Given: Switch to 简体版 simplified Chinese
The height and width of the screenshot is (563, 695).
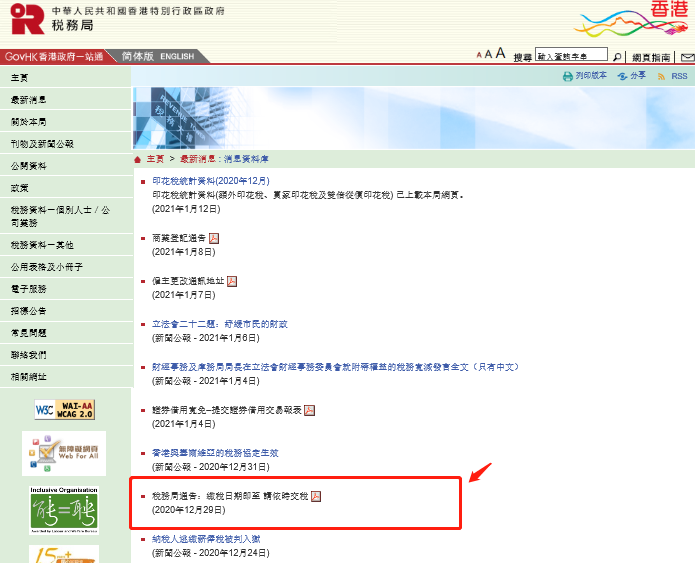Looking at the screenshot, I should pyautogui.click(x=137, y=57).
